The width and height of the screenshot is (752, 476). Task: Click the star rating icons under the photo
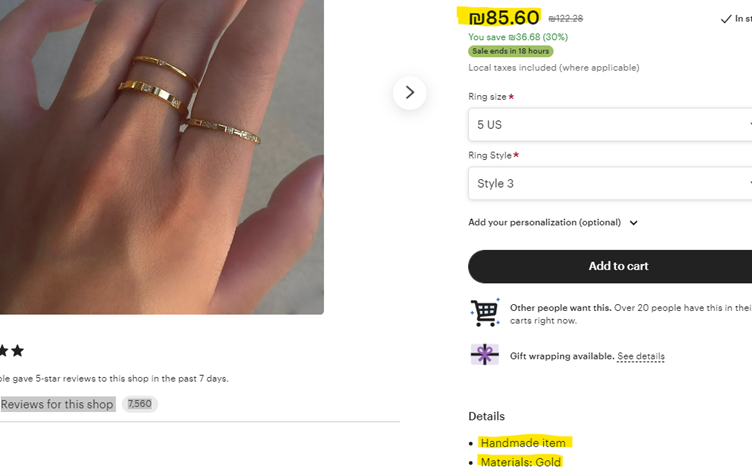pyautogui.click(x=12, y=351)
